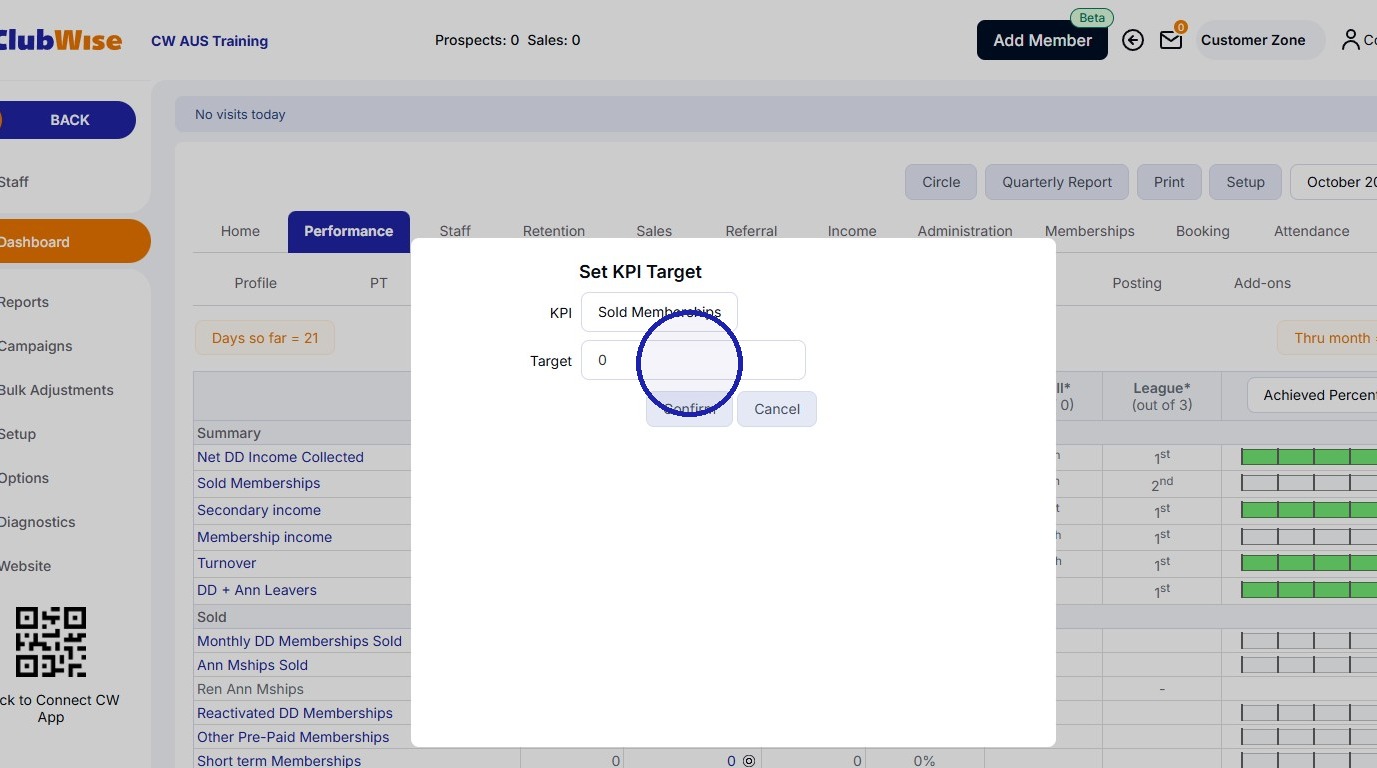
Task: Click Cancel in Set KPI Target dialog
Action: click(x=777, y=409)
